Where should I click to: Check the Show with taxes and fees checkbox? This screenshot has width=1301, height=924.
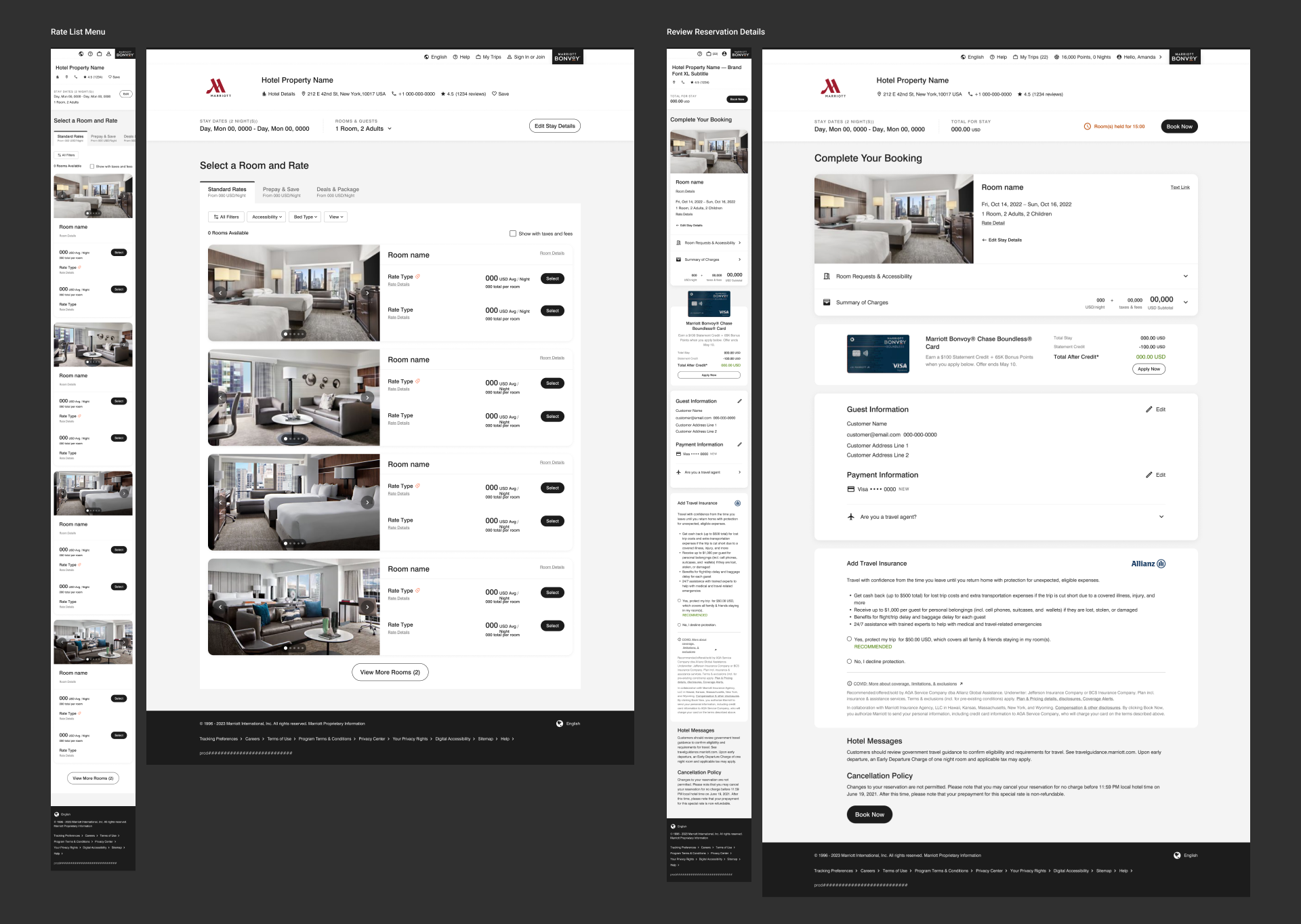(513, 234)
